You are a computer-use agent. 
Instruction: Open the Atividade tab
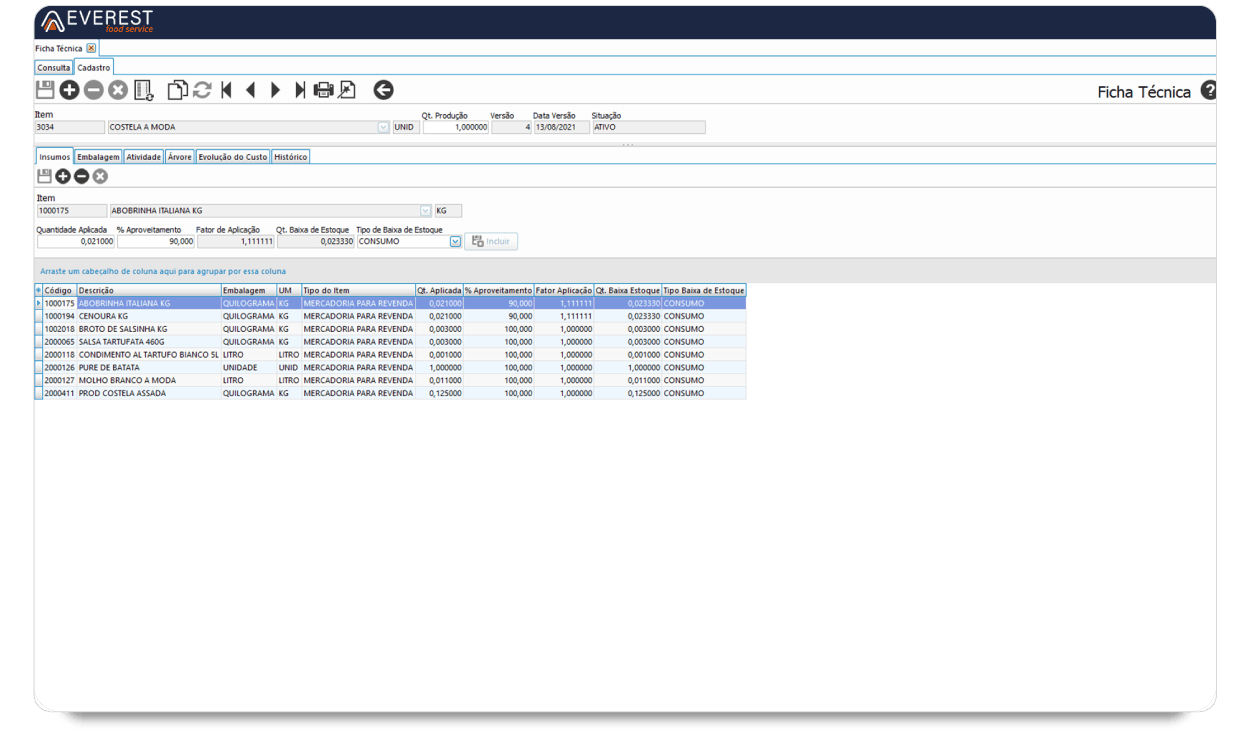[x=144, y=157]
